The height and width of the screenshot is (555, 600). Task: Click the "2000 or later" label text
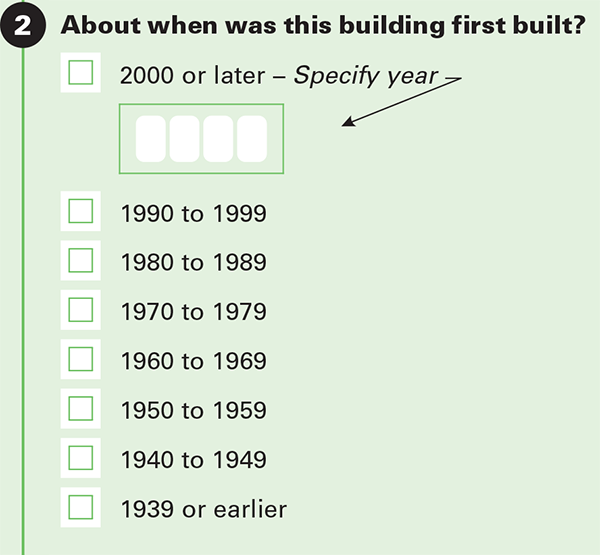click(x=192, y=75)
